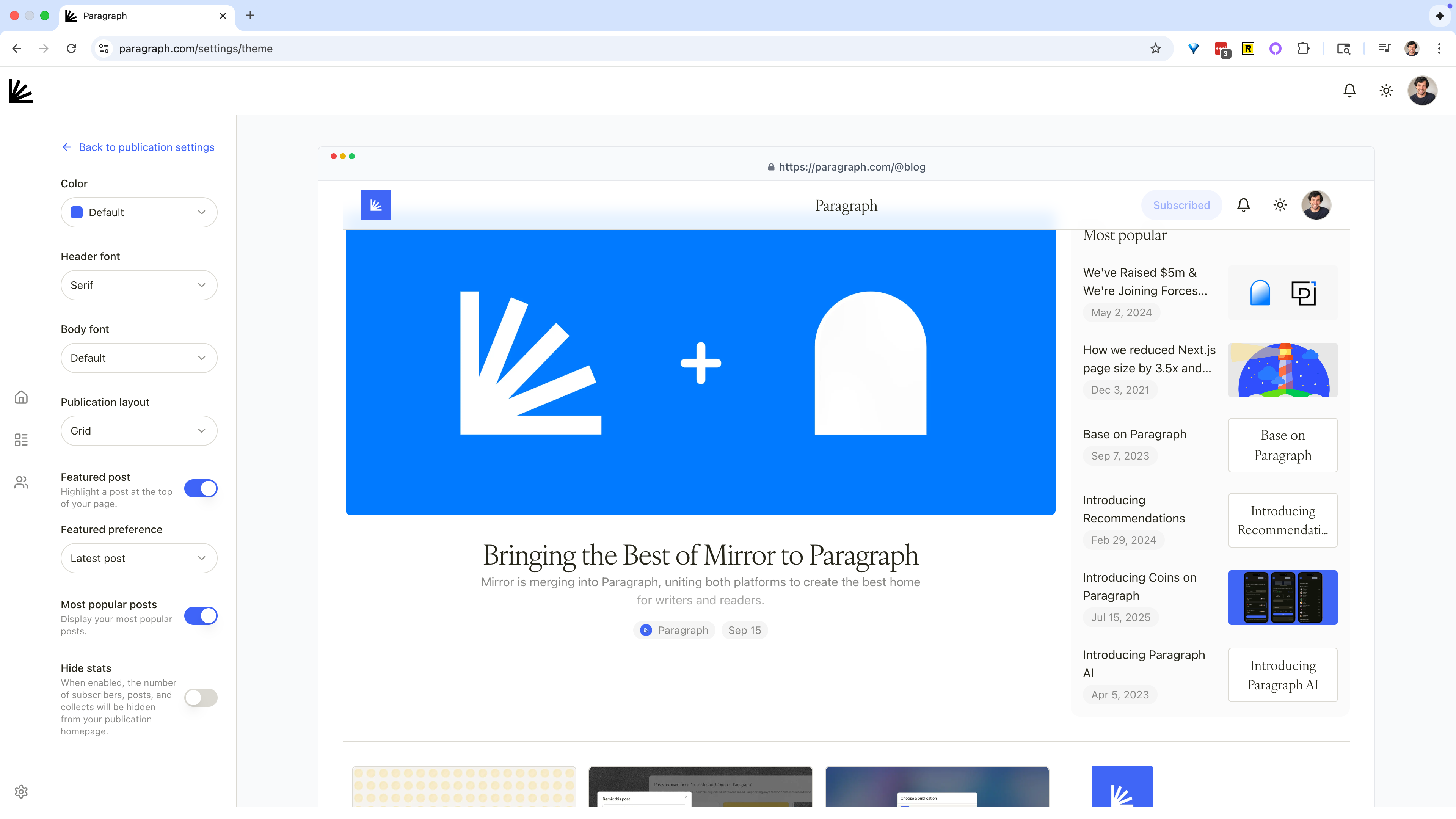Open Featured preference Latest post dropdown
Screen dimensions: 1456x819
[138, 558]
